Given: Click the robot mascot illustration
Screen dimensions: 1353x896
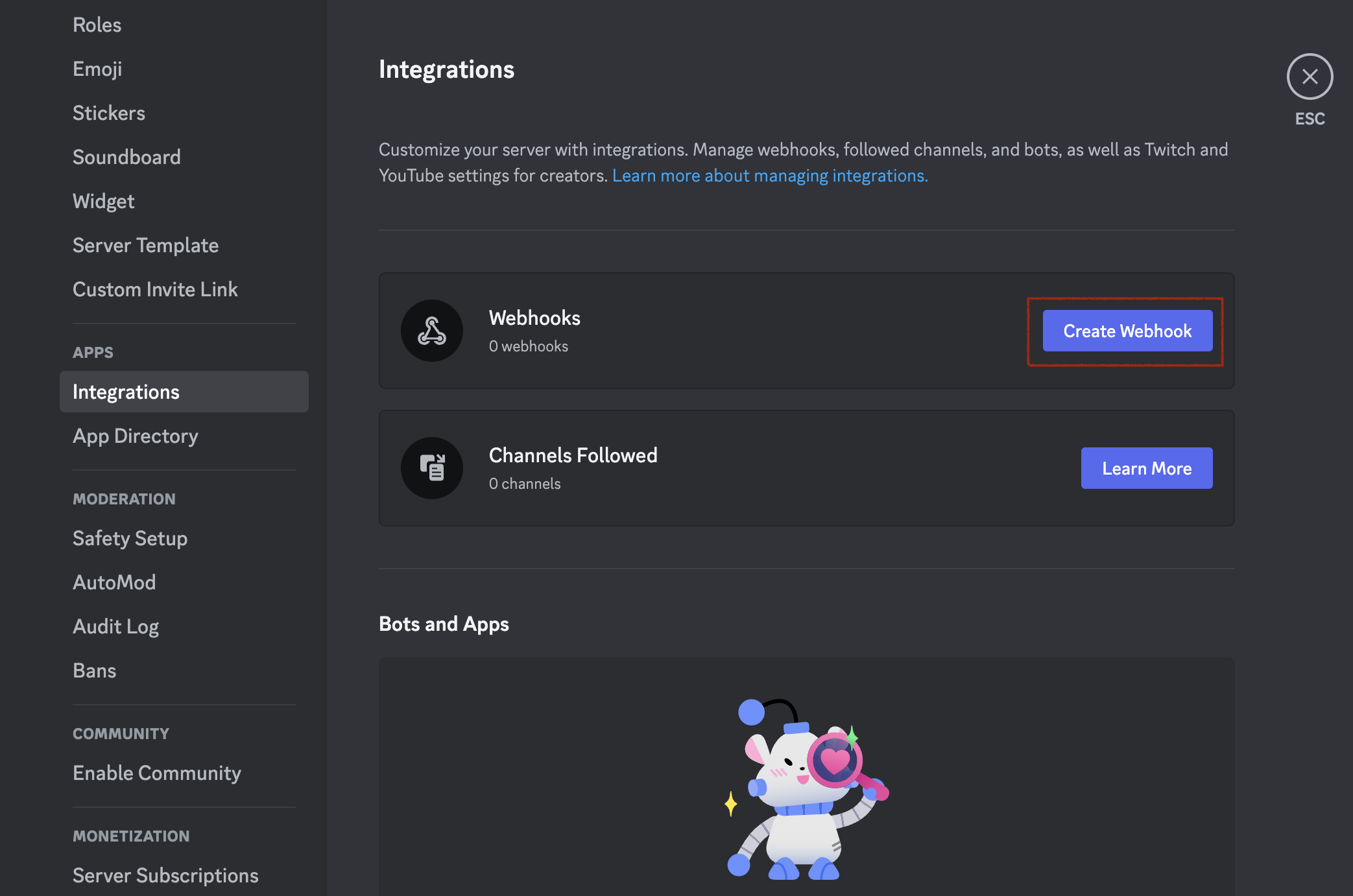Looking at the screenshot, I should pos(806,788).
